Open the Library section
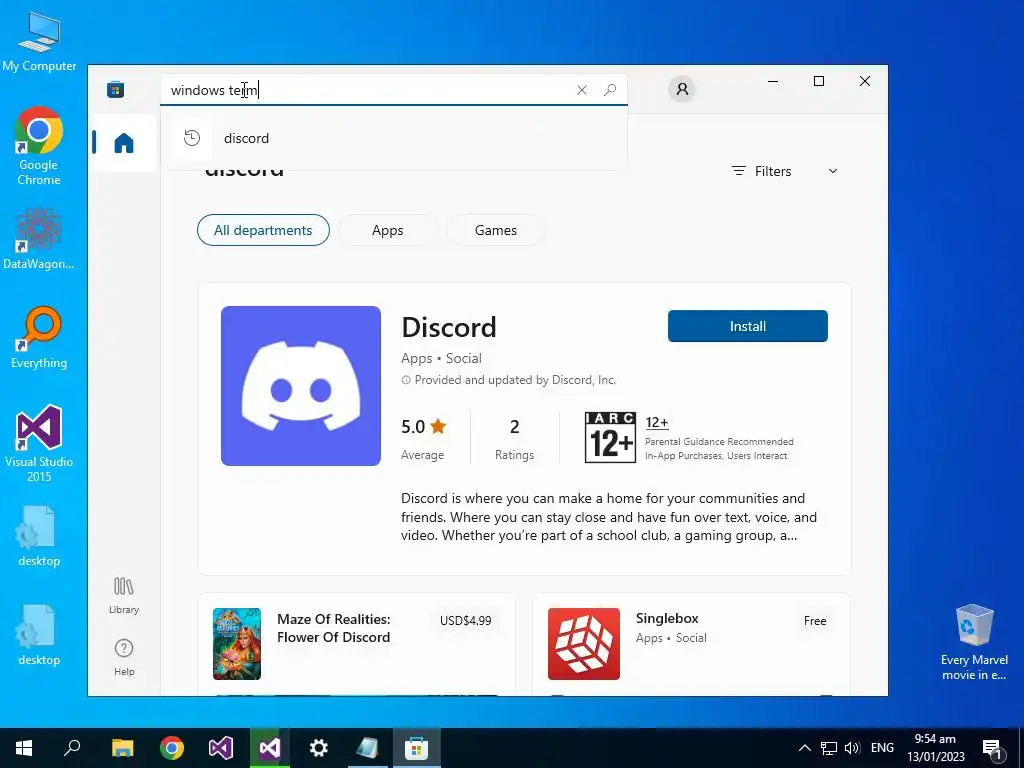 pyautogui.click(x=123, y=595)
